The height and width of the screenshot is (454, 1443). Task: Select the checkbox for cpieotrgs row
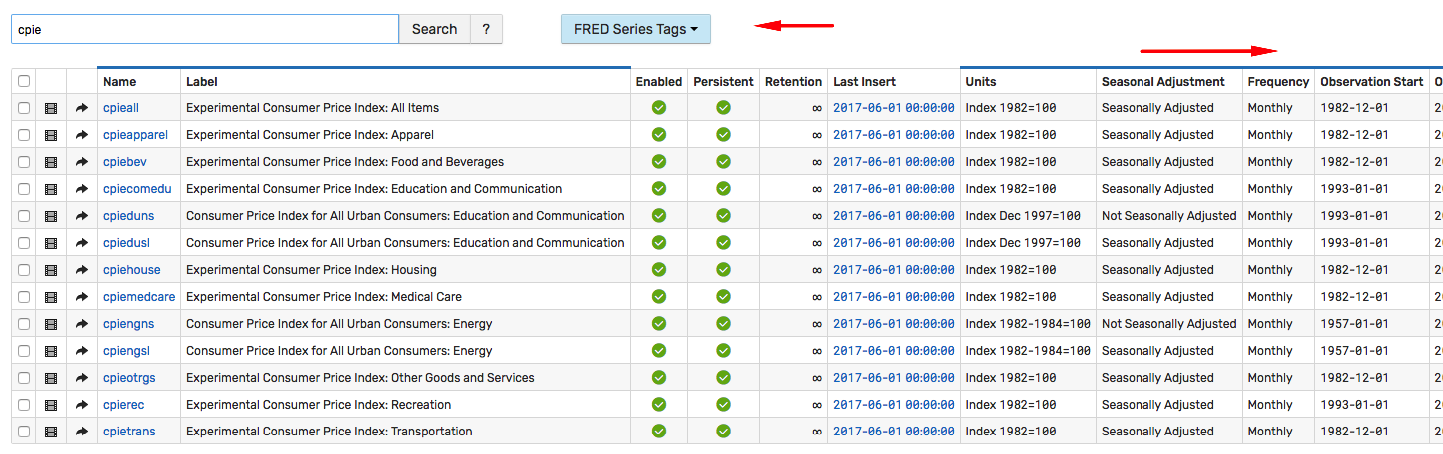24,378
